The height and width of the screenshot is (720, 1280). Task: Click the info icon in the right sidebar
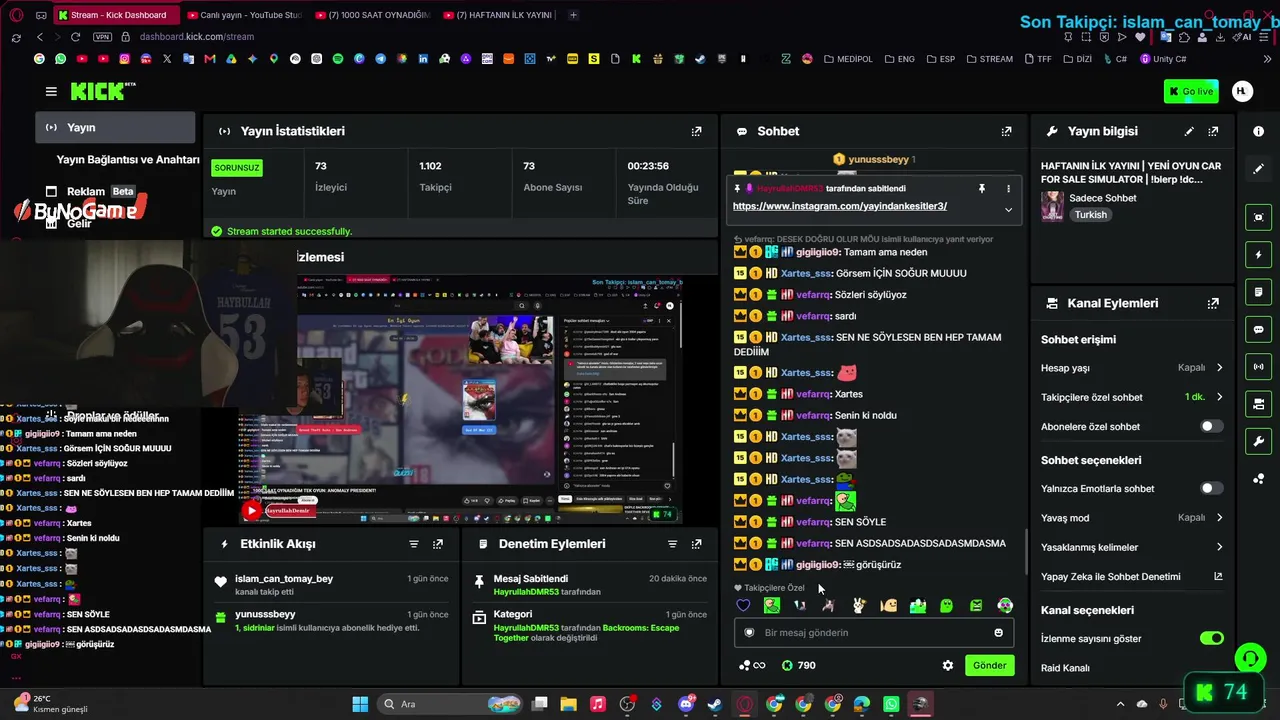click(x=1258, y=131)
